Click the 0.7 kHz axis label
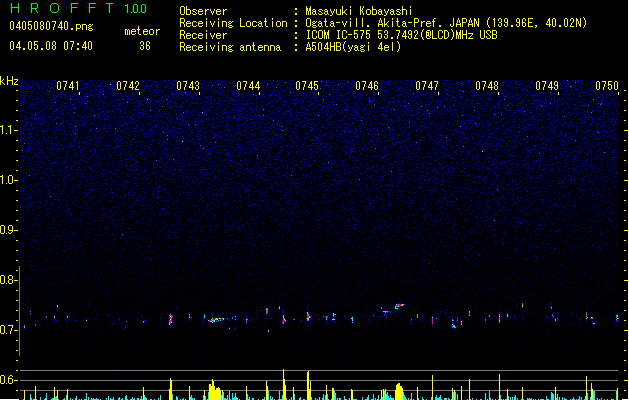Viewport: 629px width, 400px height. pyautogui.click(x=9, y=330)
